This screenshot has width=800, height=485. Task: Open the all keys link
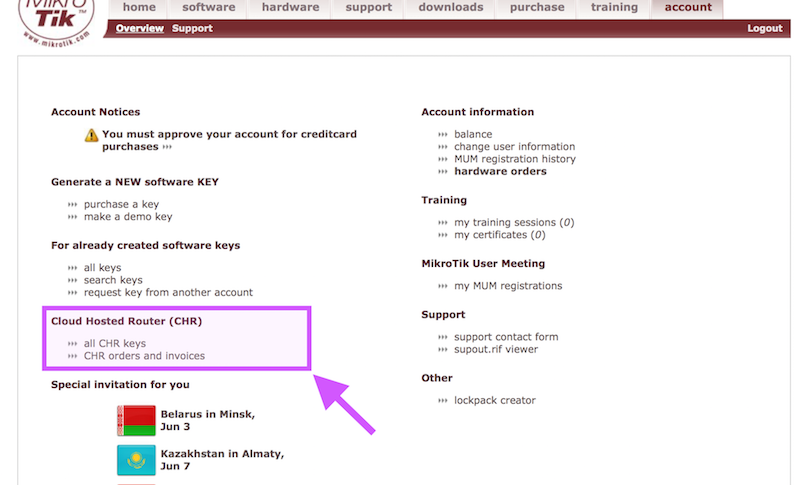coord(103,268)
